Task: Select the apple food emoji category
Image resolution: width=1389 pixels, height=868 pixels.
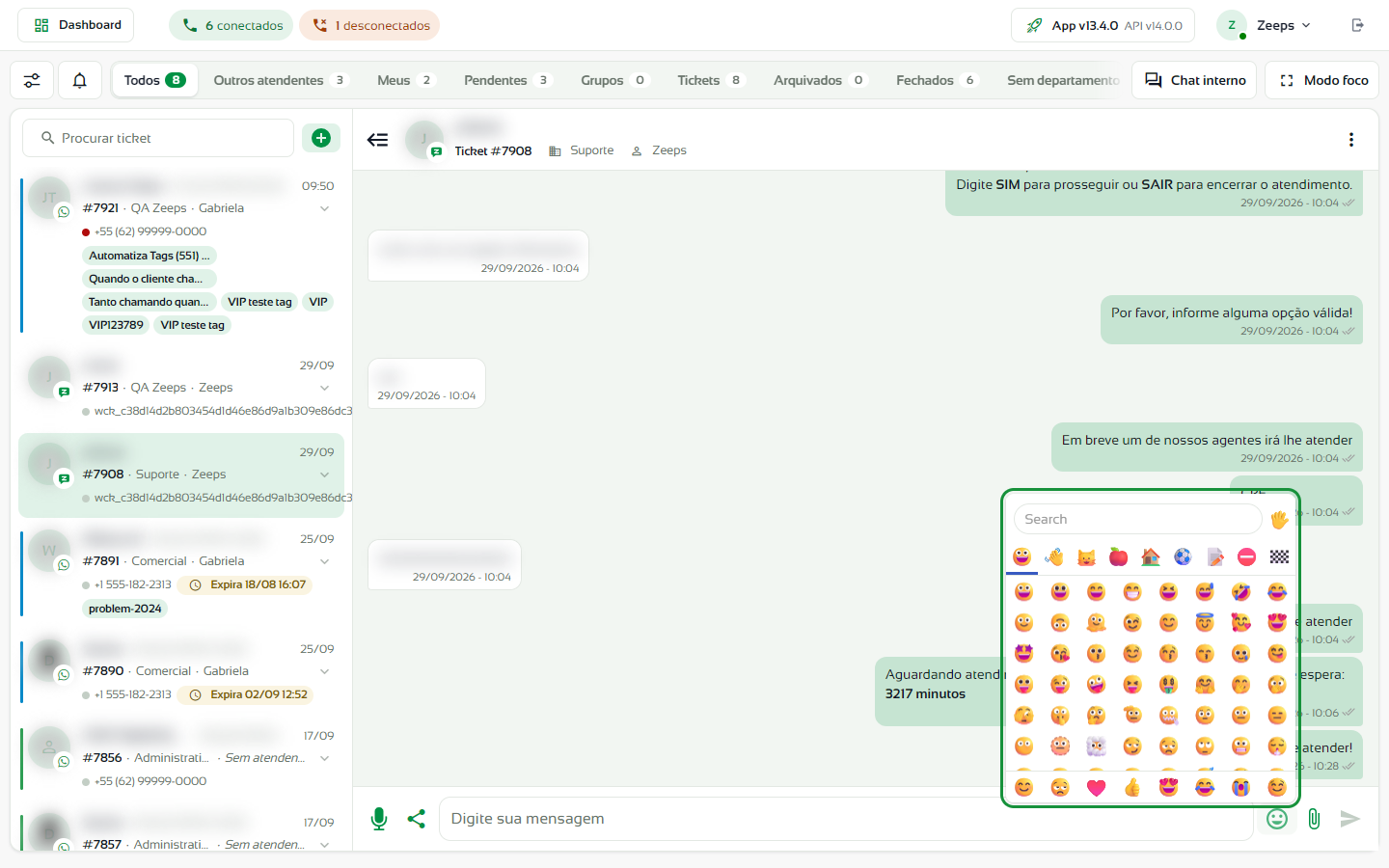Action: click(x=1118, y=556)
